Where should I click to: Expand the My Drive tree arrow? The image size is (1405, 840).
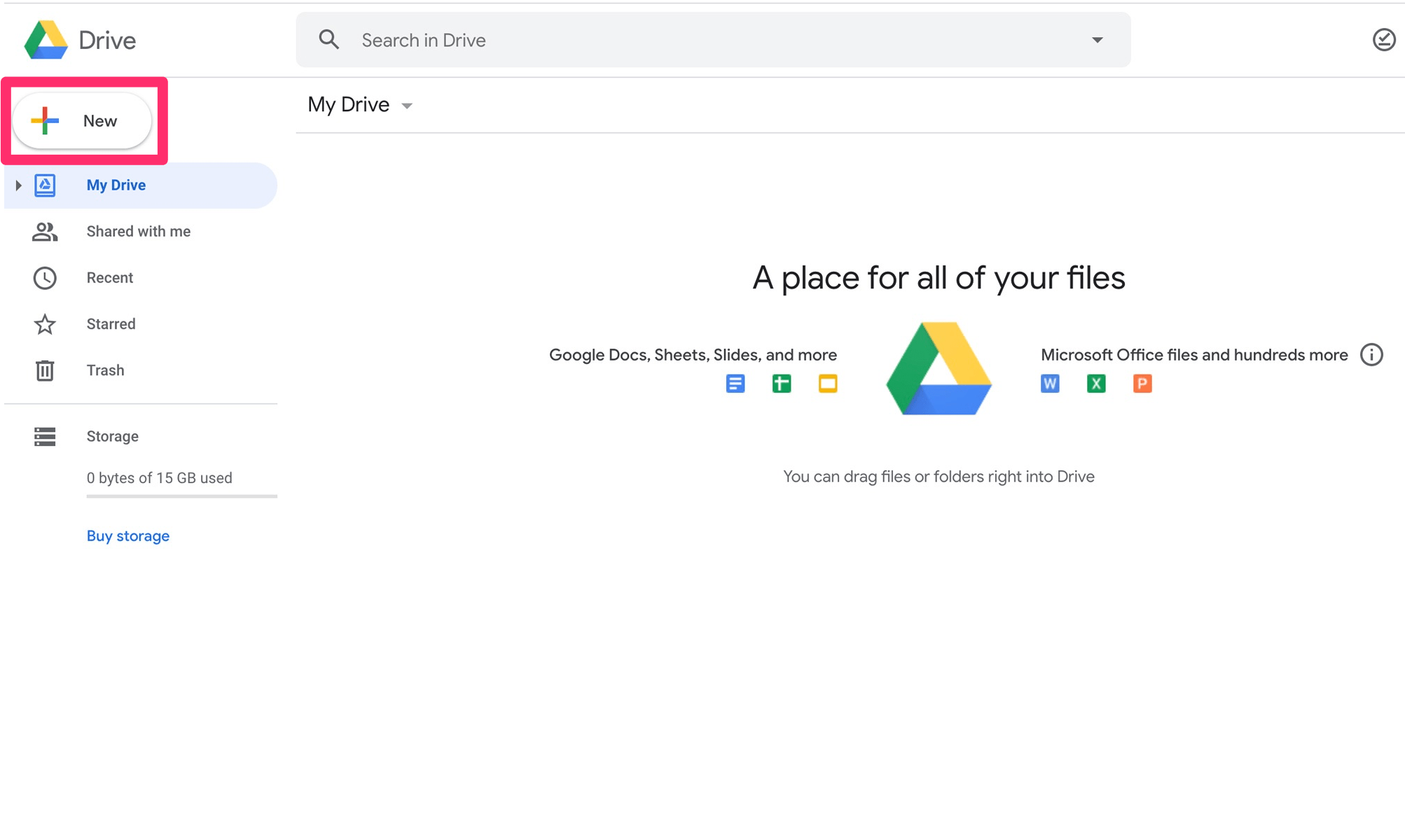tap(18, 185)
